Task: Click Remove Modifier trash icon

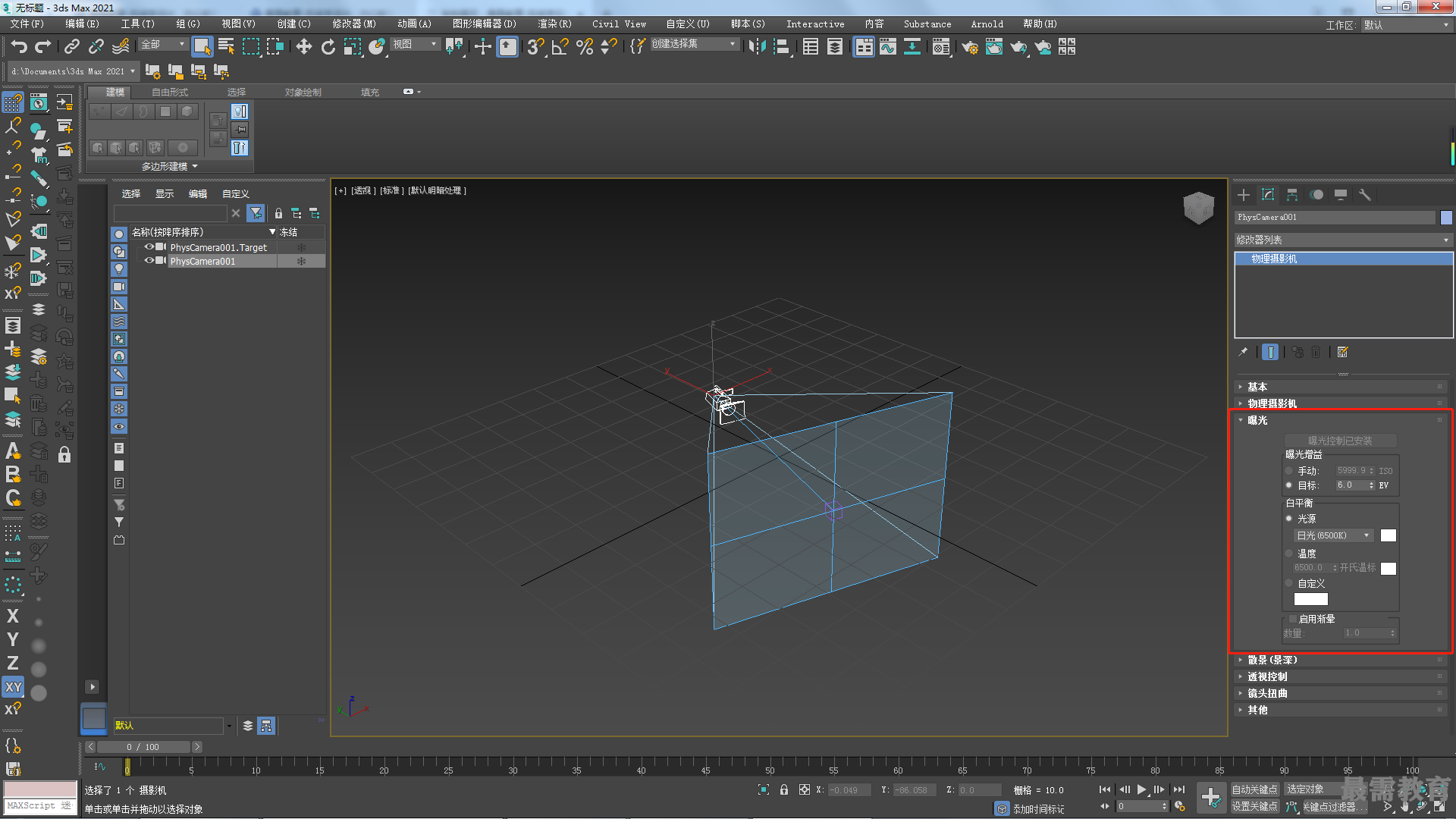Action: point(1316,352)
